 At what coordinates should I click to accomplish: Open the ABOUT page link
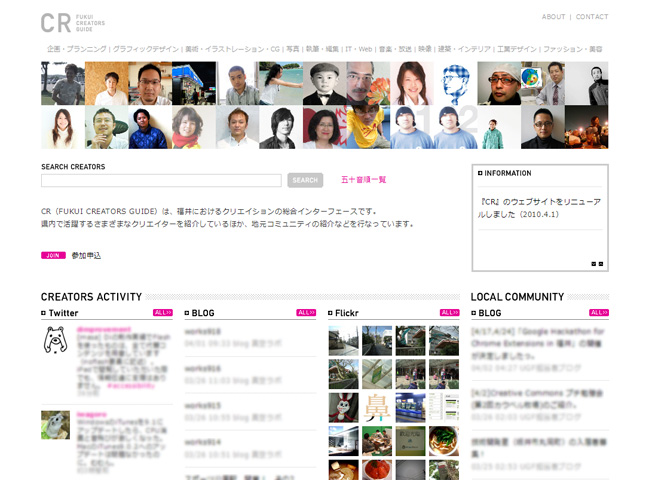coord(553,17)
